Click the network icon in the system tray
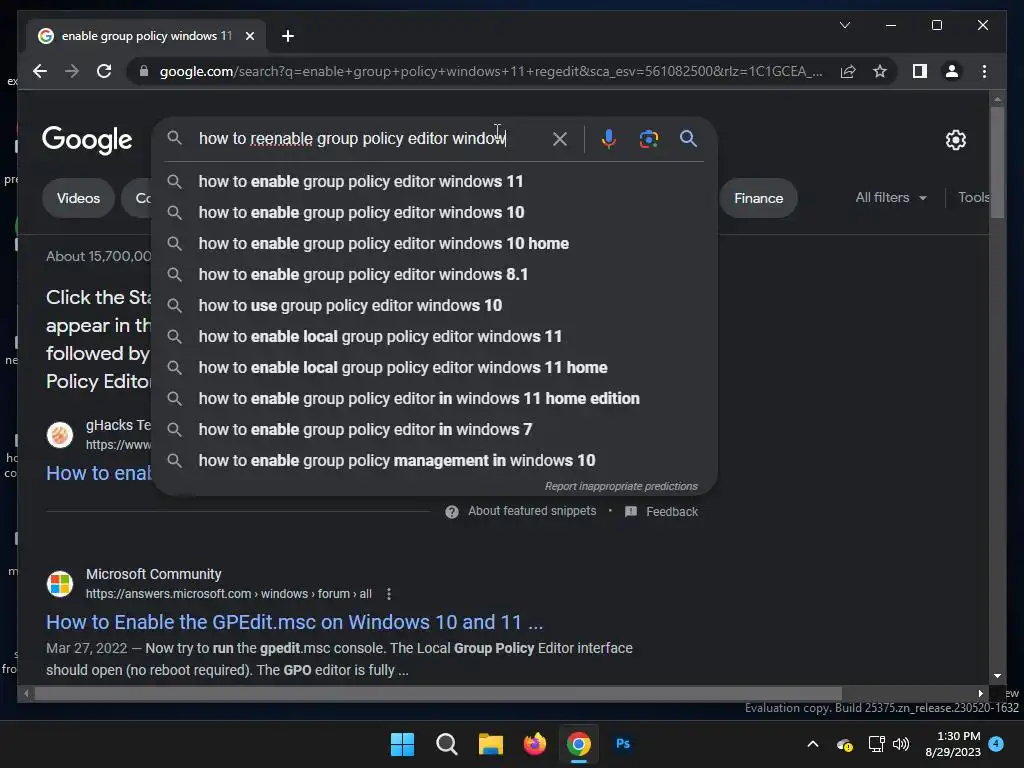Image resolution: width=1024 pixels, height=768 pixels. (x=876, y=744)
